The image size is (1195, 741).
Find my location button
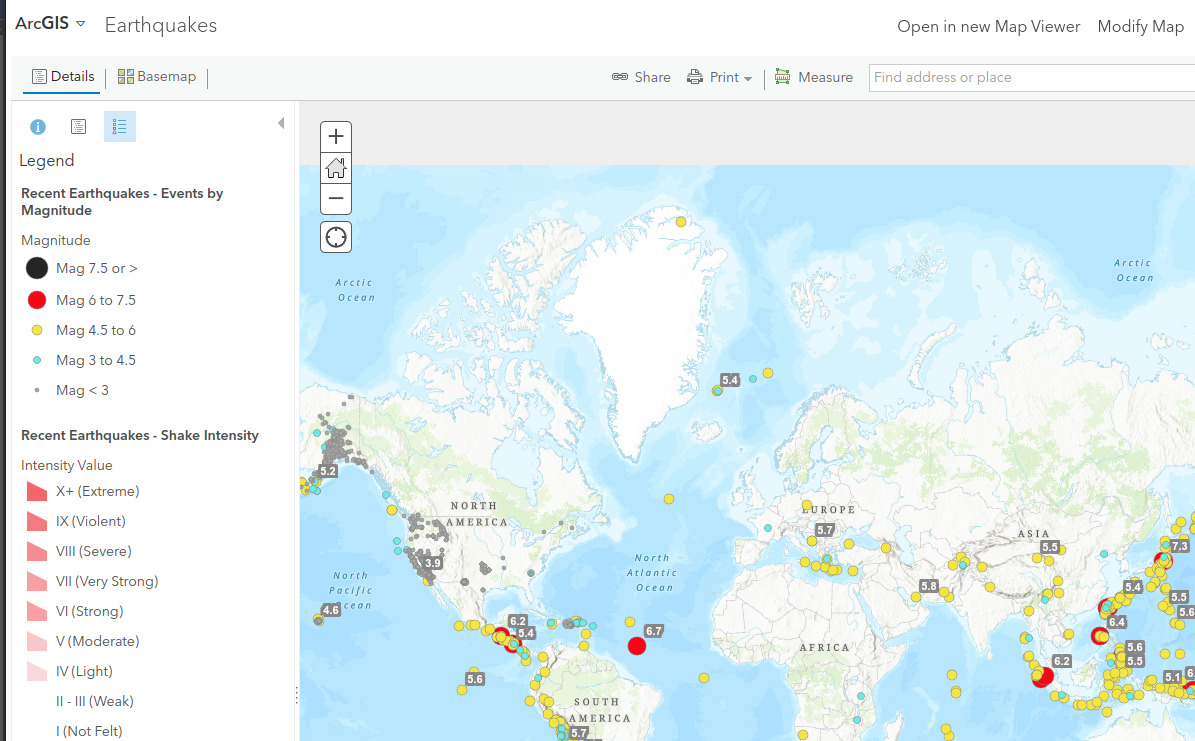pyautogui.click(x=336, y=237)
